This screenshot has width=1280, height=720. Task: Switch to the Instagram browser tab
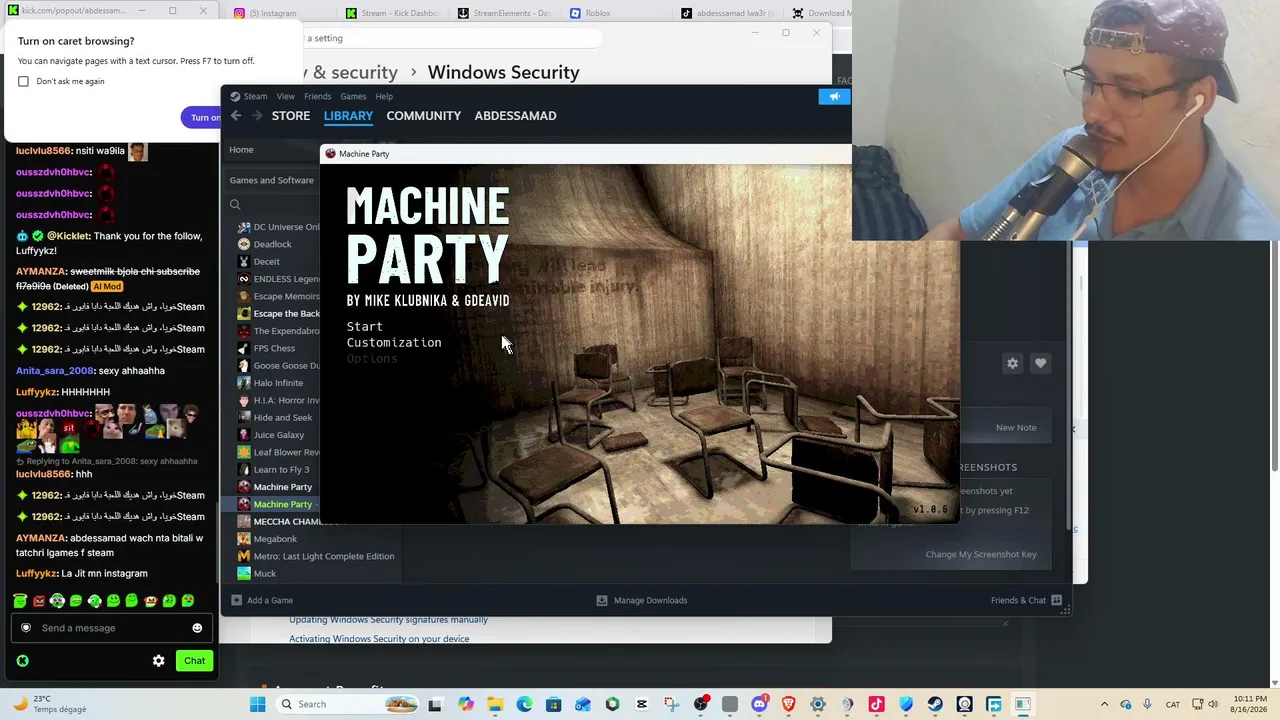265,14
